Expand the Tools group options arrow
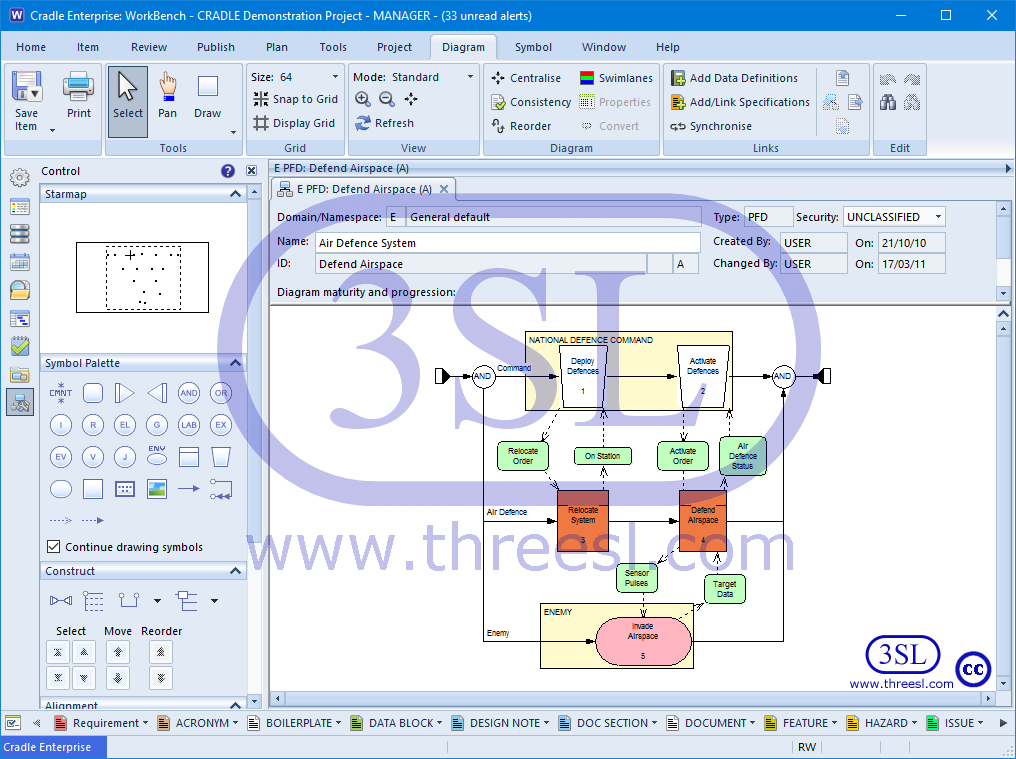This screenshot has width=1016, height=759. 233,132
